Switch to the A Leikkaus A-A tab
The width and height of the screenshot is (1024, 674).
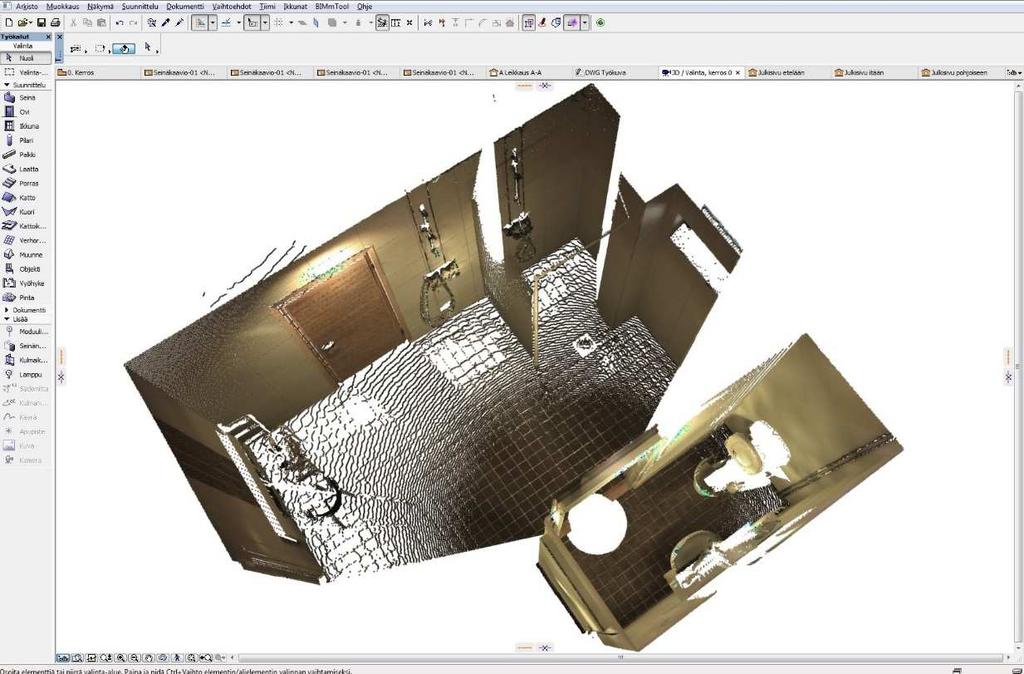(529, 72)
